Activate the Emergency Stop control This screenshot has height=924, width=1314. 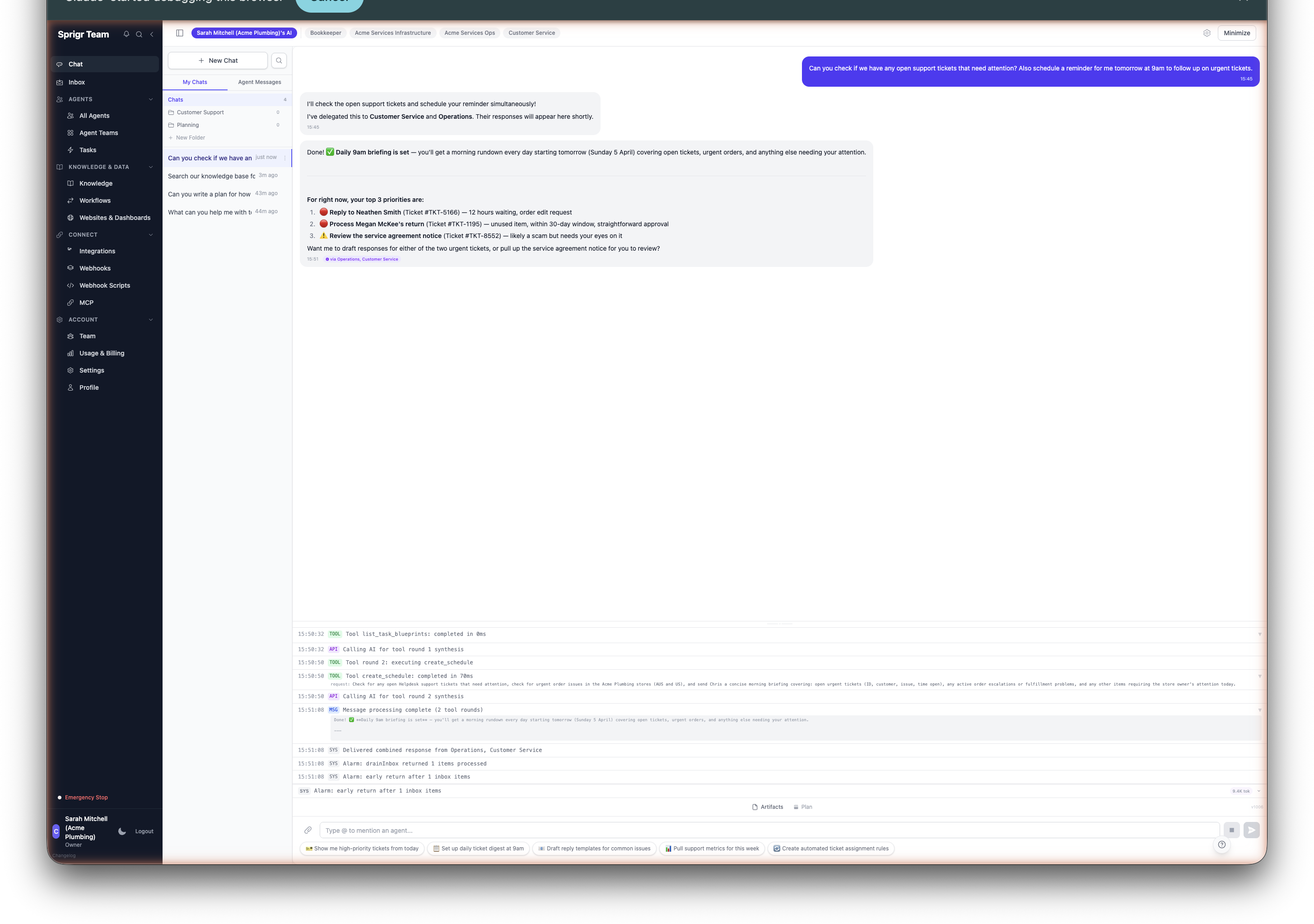[86, 797]
